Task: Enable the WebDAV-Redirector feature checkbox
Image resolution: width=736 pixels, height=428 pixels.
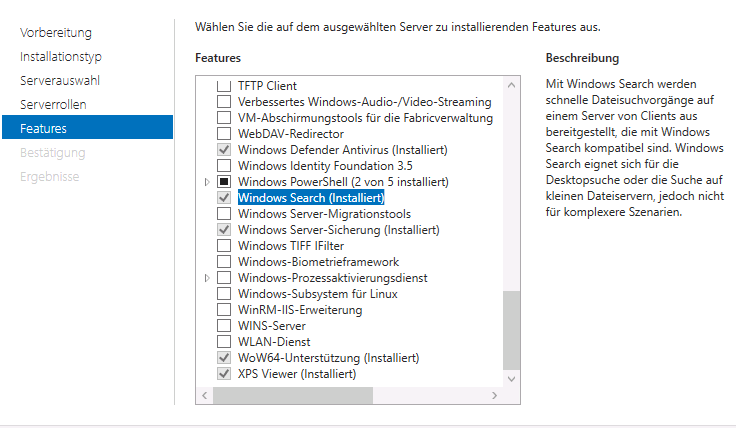Action: 224,134
